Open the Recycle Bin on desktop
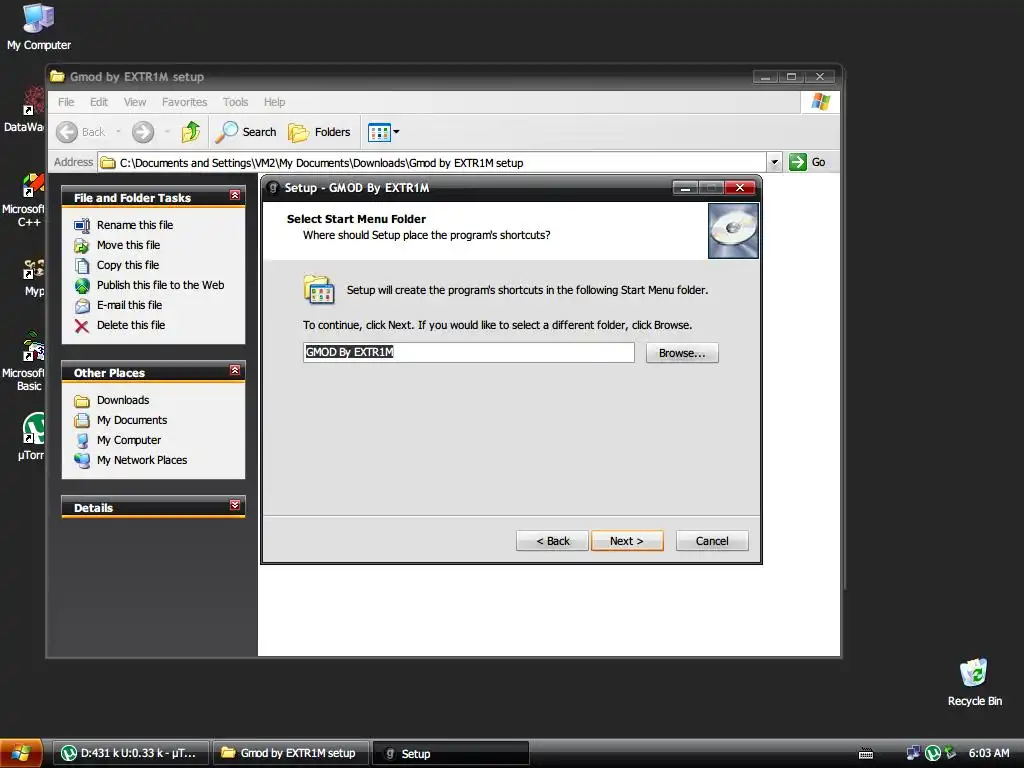The width and height of the screenshot is (1024, 768). tap(974, 683)
